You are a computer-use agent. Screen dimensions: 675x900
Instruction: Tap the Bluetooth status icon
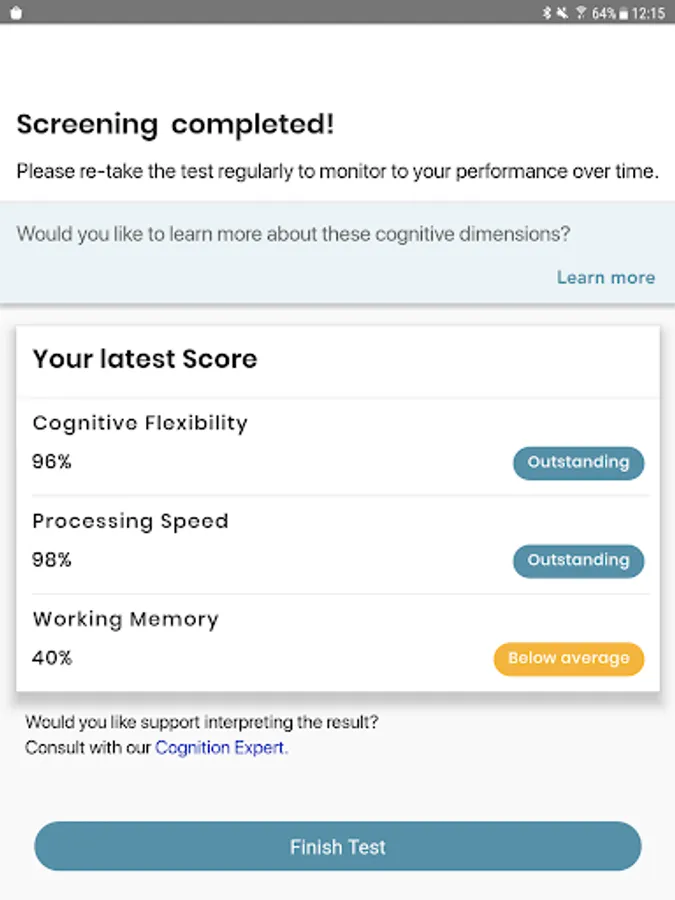[x=547, y=13]
